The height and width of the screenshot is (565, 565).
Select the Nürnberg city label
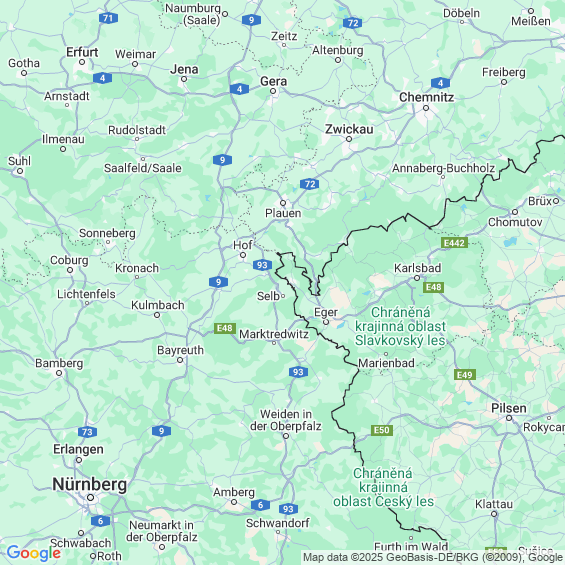89,484
